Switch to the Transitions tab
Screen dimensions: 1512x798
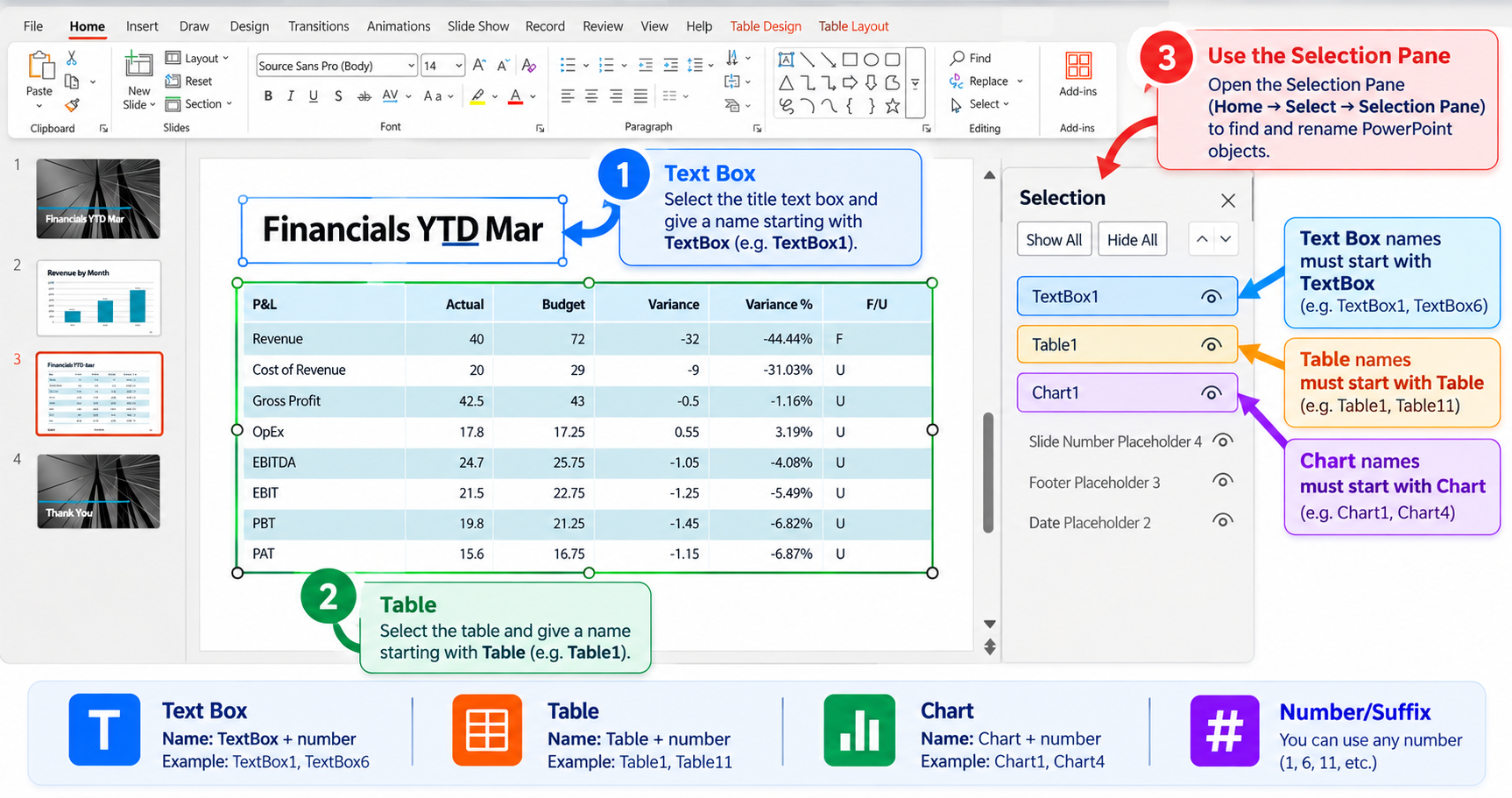tap(319, 26)
